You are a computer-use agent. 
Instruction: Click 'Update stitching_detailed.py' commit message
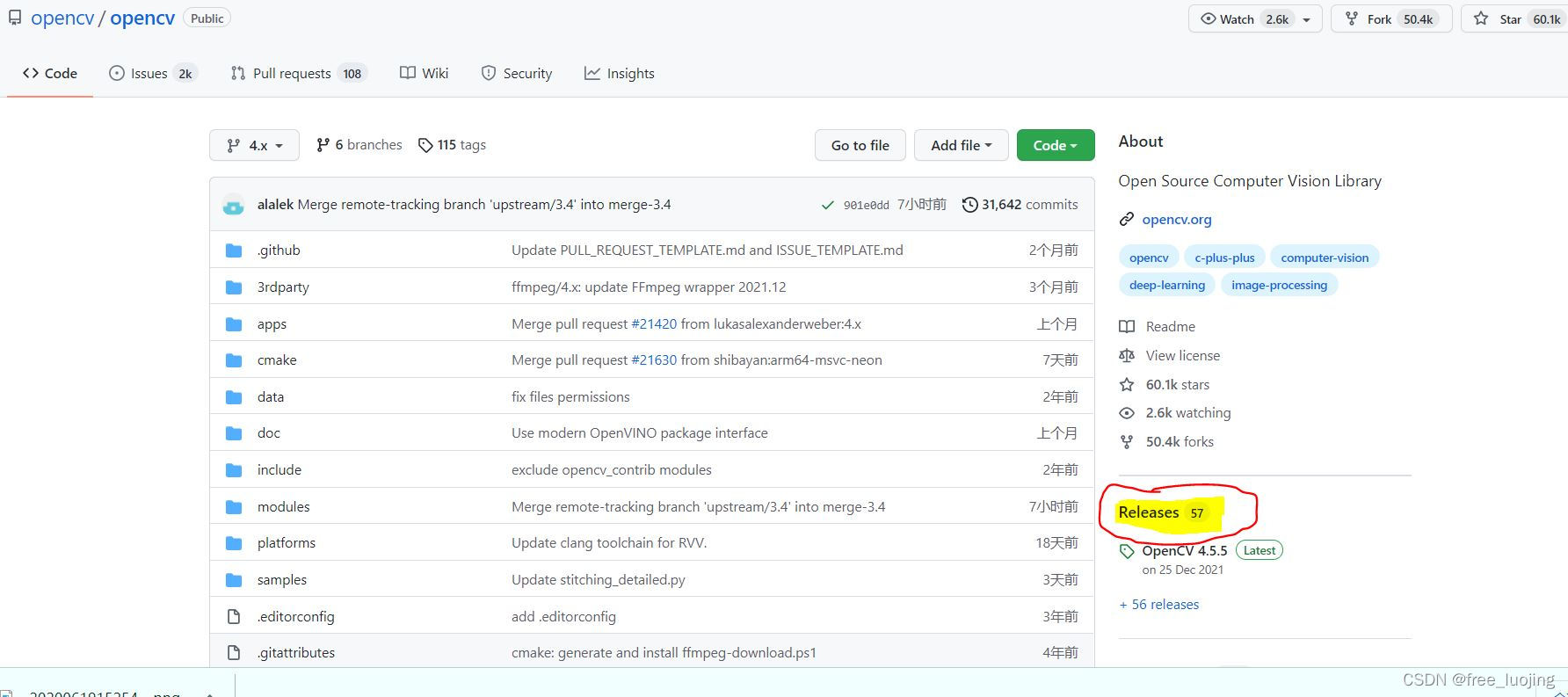tap(599, 580)
